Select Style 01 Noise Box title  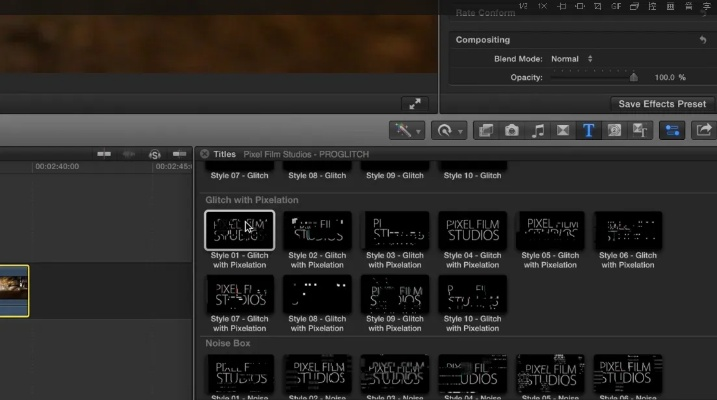[240, 373]
